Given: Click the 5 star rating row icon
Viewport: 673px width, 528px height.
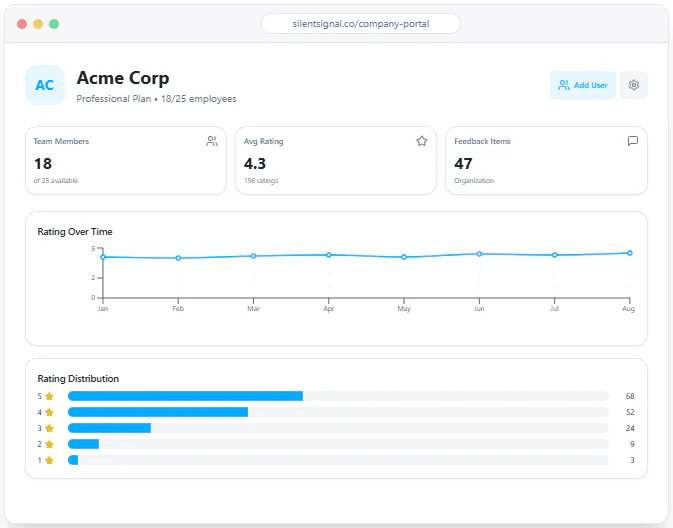Looking at the screenshot, I should tap(49, 396).
